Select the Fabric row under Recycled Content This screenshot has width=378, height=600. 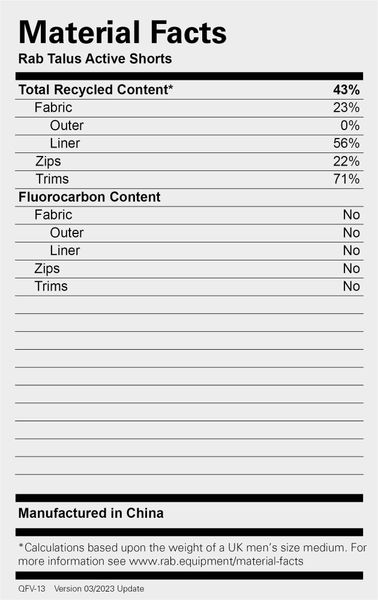point(189,108)
